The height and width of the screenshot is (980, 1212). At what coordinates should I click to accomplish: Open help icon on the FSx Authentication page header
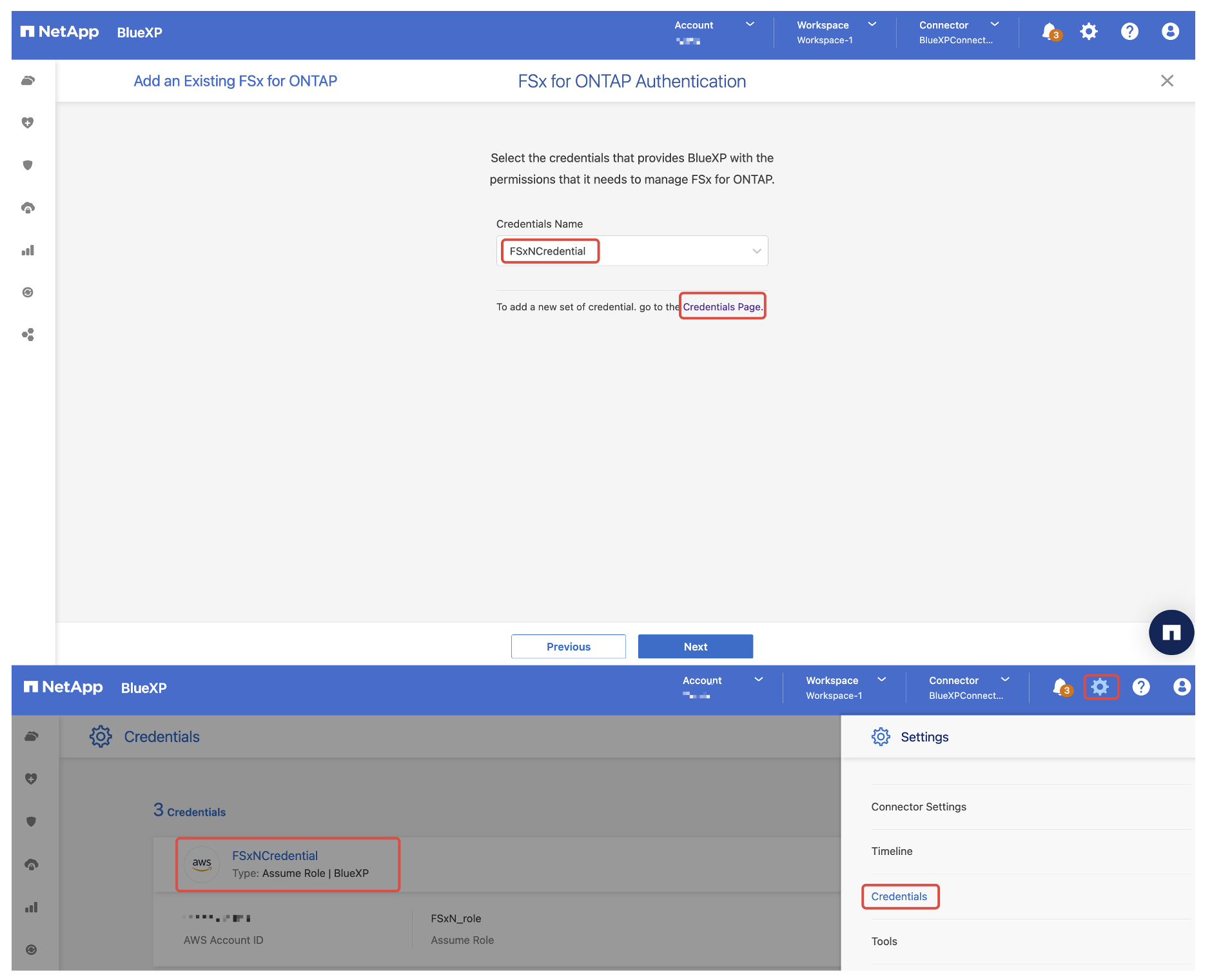1129,32
